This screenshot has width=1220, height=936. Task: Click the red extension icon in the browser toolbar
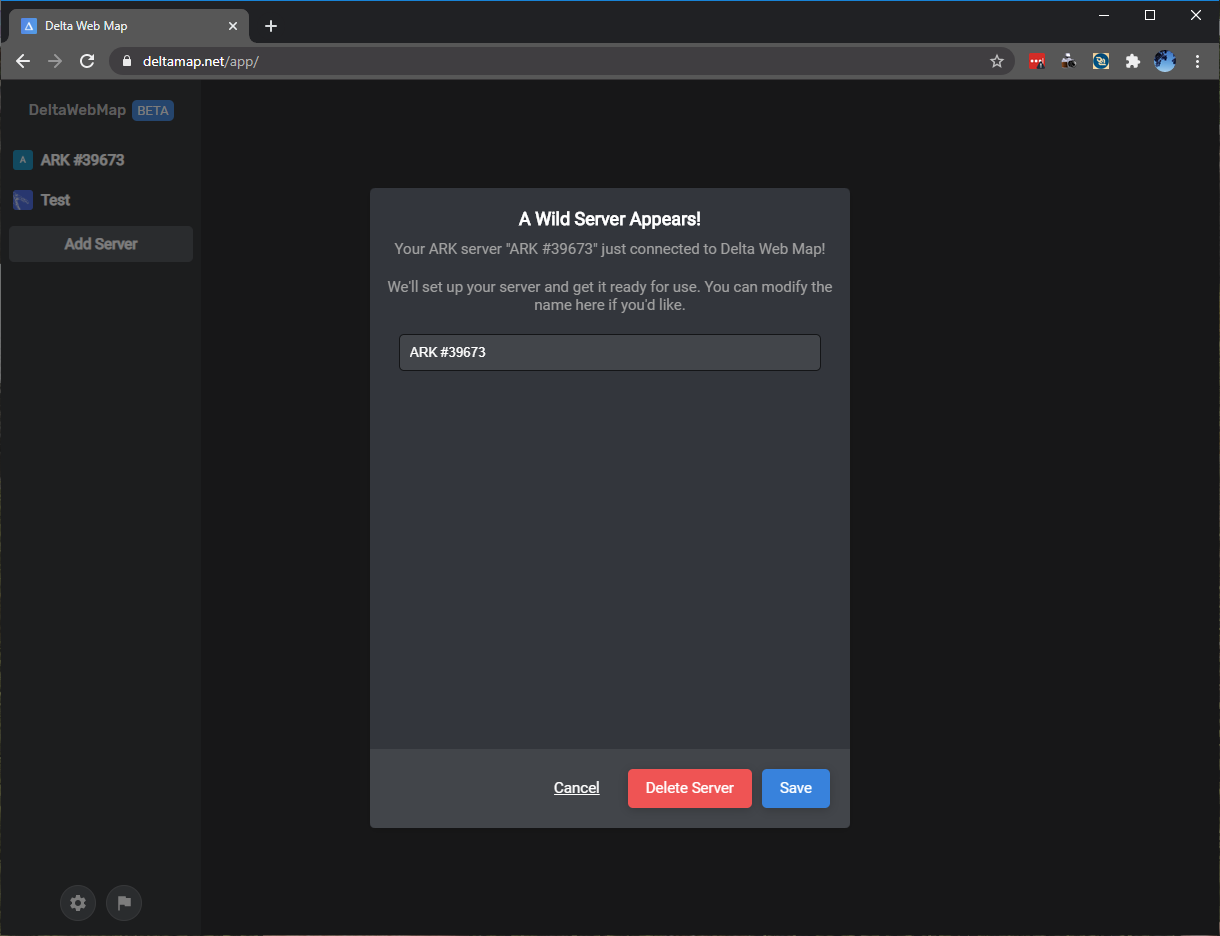1037,61
